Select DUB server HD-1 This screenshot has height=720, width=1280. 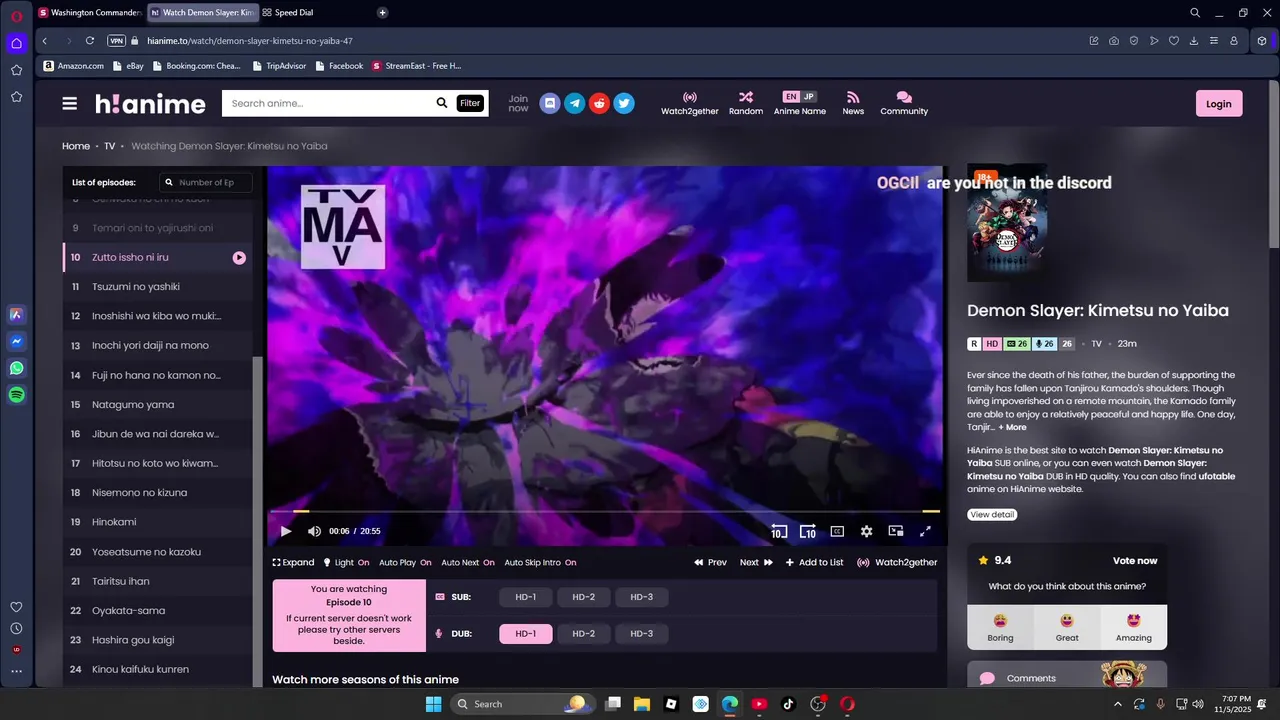pyautogui.click(x=526, y=634)
